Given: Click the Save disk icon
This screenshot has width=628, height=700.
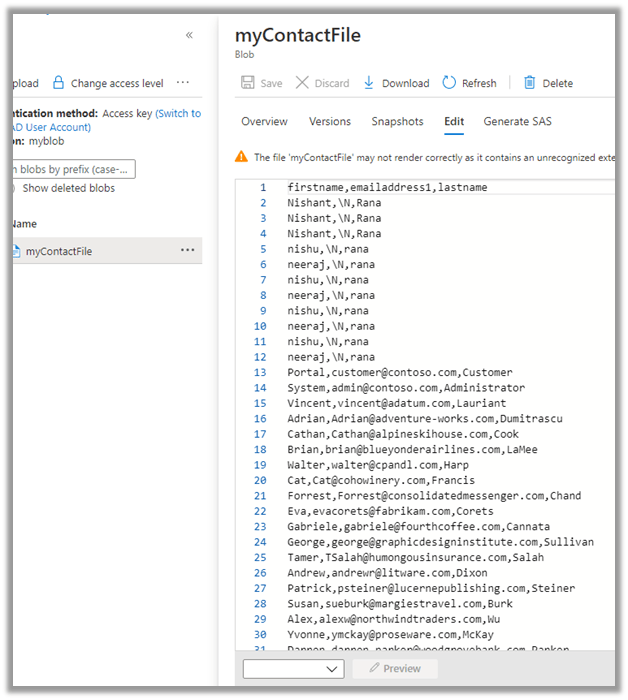Looking at the screenshot, I should [x=249, y=83].
